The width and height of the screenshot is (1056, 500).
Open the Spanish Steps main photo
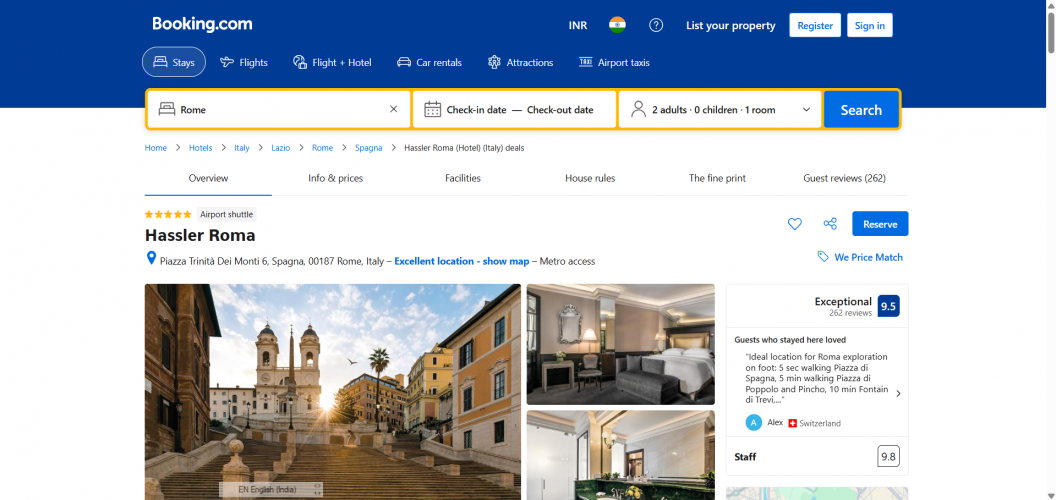(x=333, y=392)
